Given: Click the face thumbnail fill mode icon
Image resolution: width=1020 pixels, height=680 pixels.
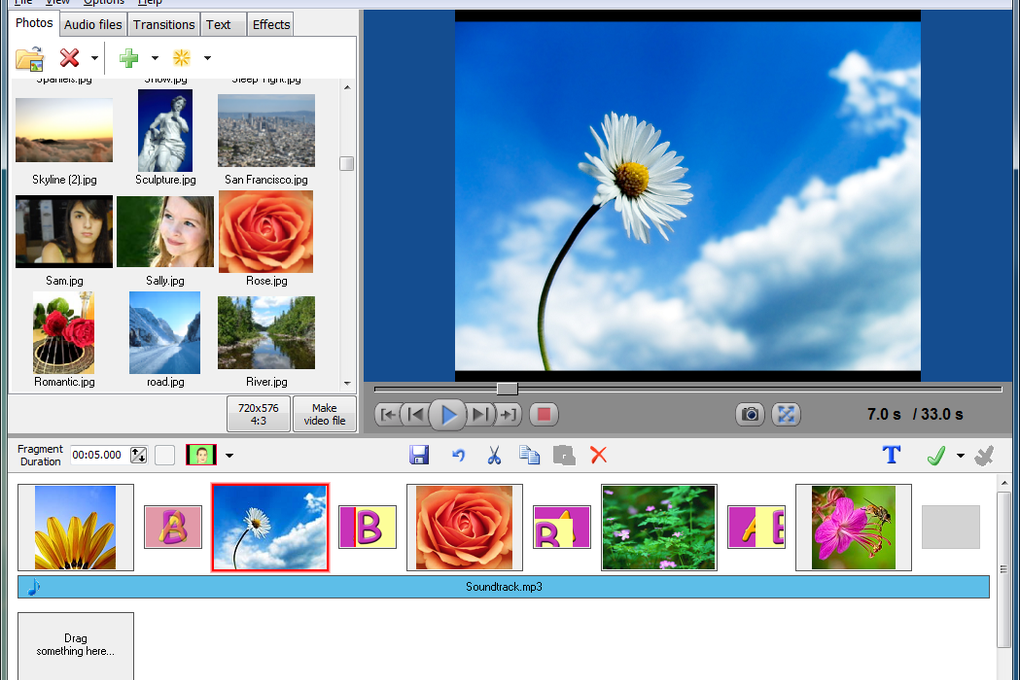Looking at the screenshot, I should point(201,455).
